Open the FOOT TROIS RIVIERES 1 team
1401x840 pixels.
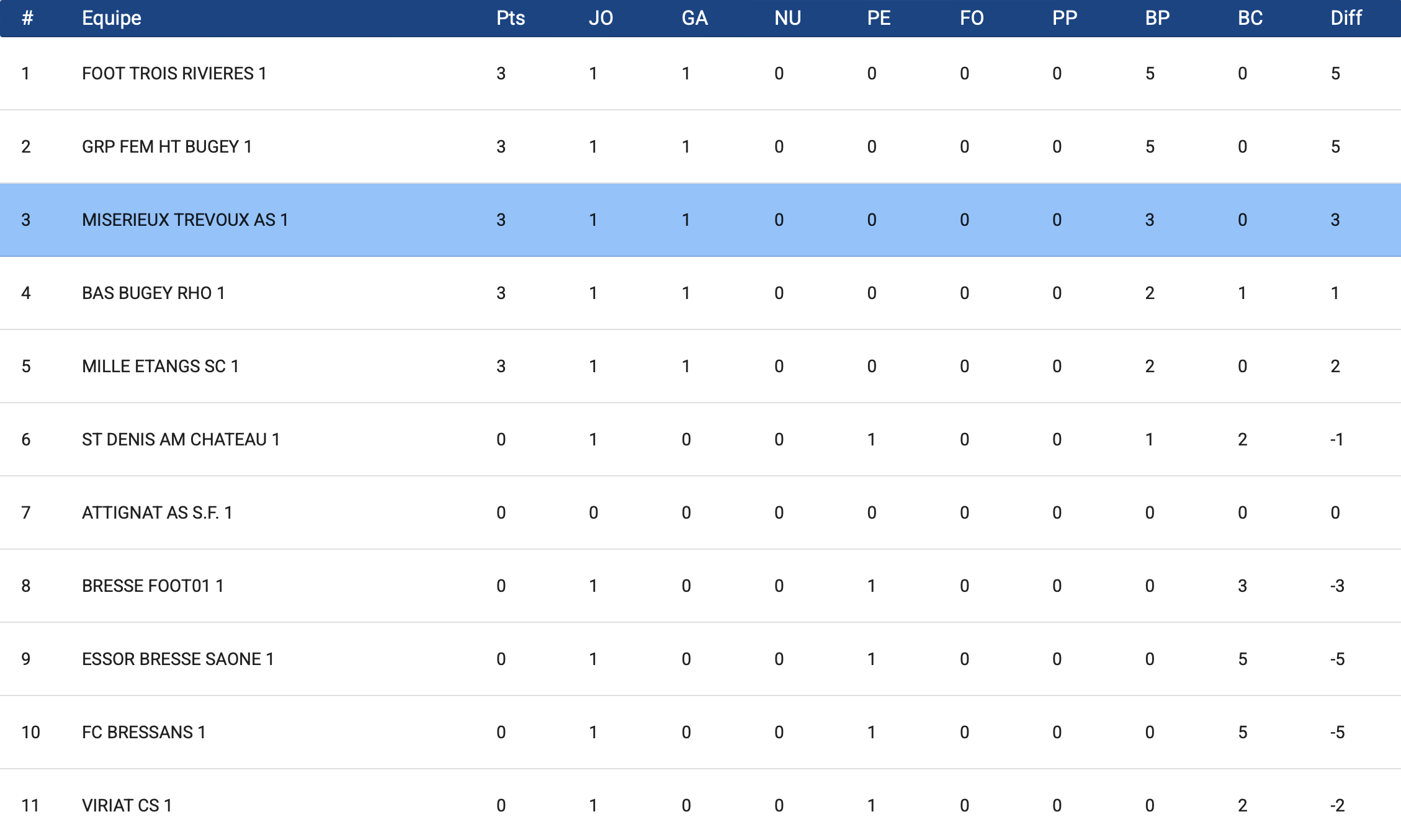174,74
